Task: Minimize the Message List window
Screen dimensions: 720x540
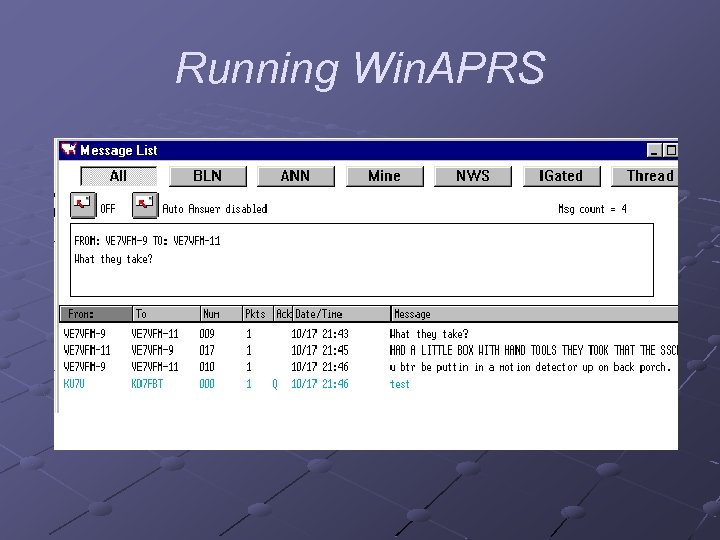Action: 654,150
